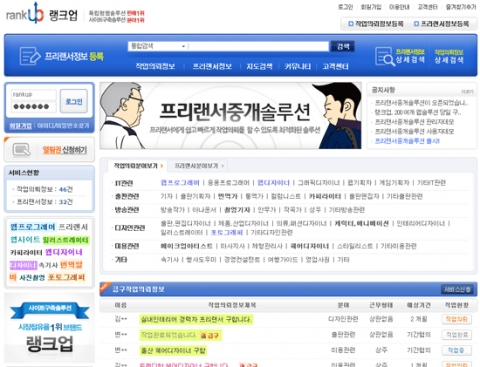Click the 작업의뢰정보등록 button
Viewport: 480px width, 367px height.
[x=376, y=24]
